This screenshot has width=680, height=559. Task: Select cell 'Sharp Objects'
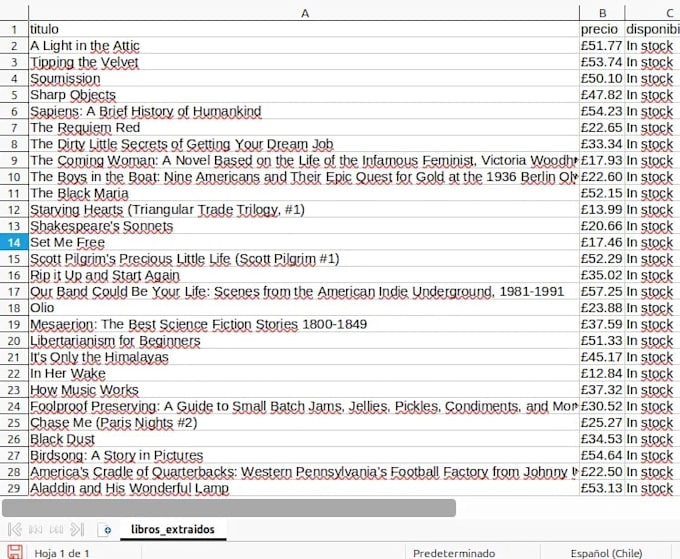coord(304,95)
